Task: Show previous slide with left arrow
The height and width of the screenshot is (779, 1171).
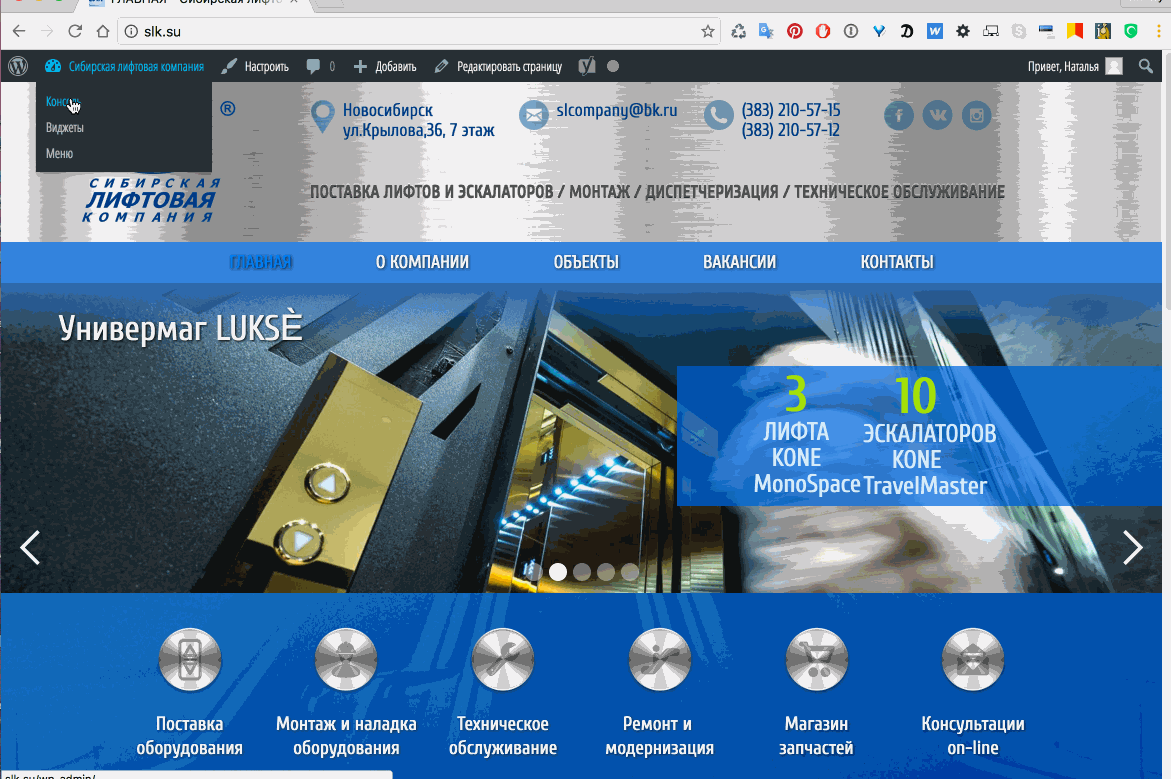Action: click(30, 548)
